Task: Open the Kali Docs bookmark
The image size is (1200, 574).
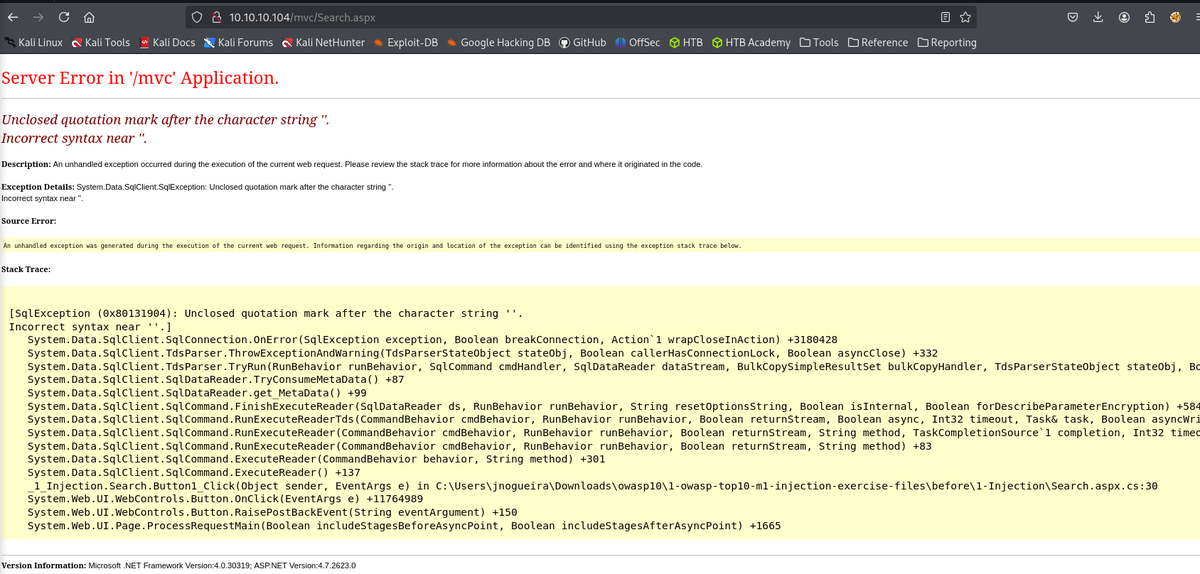Action: pyautogui.click(x=167, y=43)
